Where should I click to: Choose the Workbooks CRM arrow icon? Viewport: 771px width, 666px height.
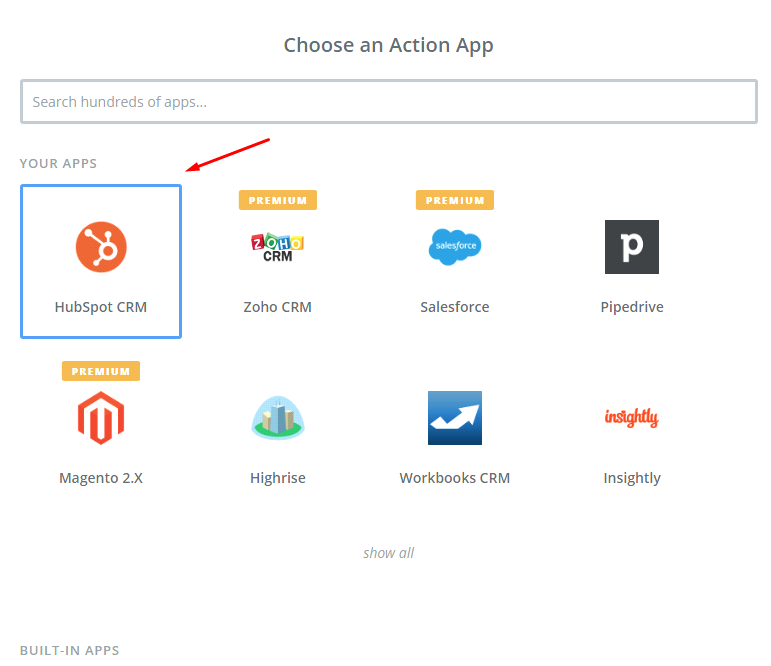[455, 418]
